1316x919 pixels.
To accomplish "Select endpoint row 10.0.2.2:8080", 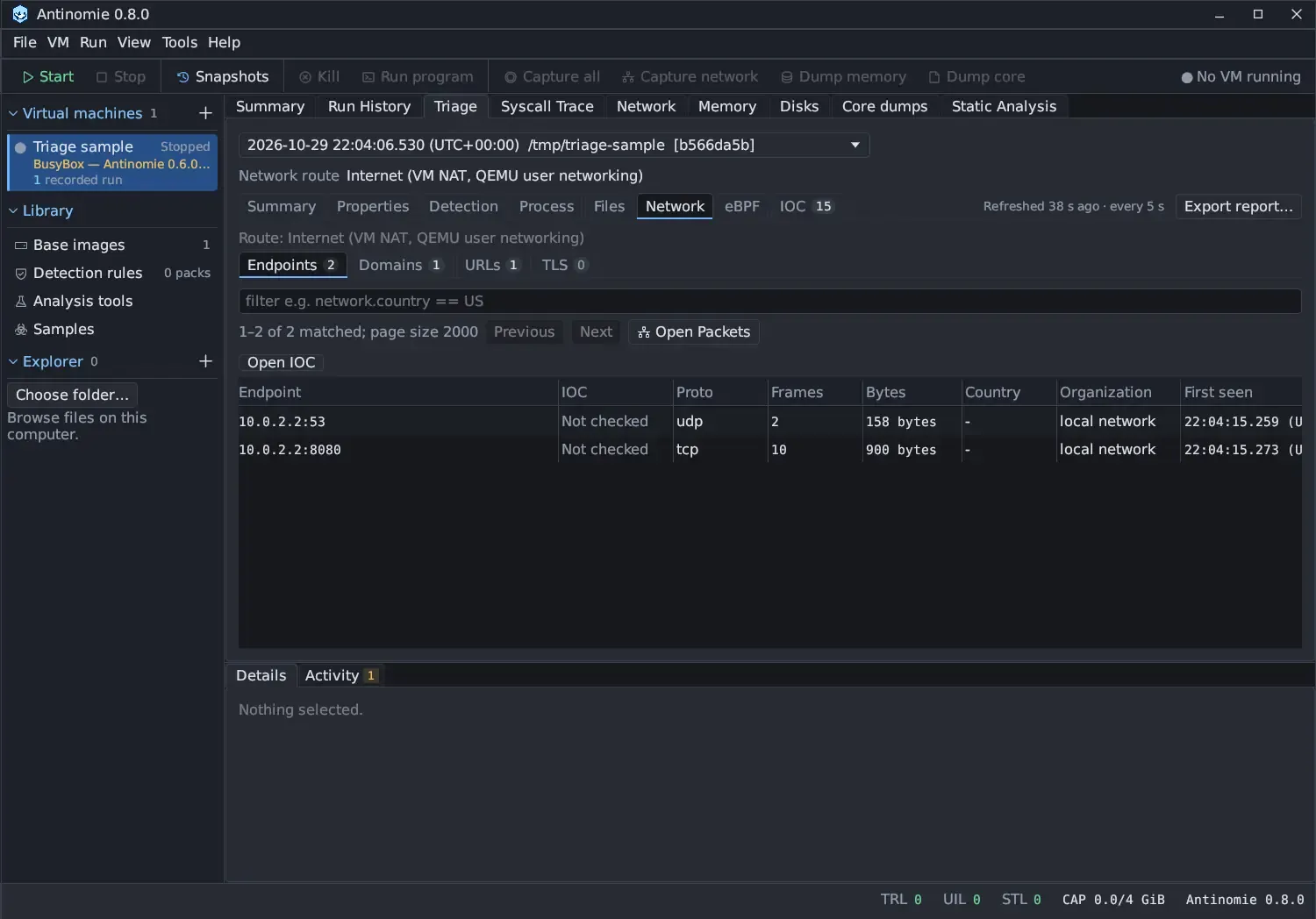I will 769,449.
